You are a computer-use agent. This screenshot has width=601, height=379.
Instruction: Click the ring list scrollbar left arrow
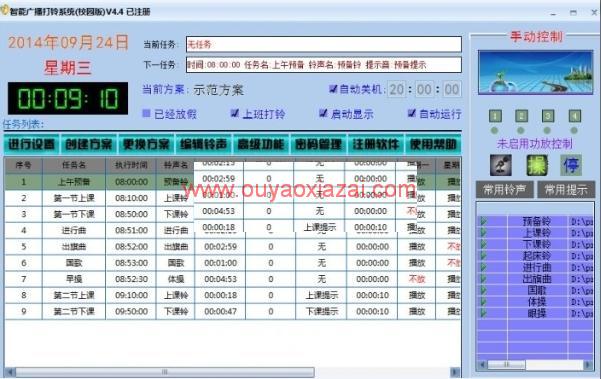pos(482,365)
